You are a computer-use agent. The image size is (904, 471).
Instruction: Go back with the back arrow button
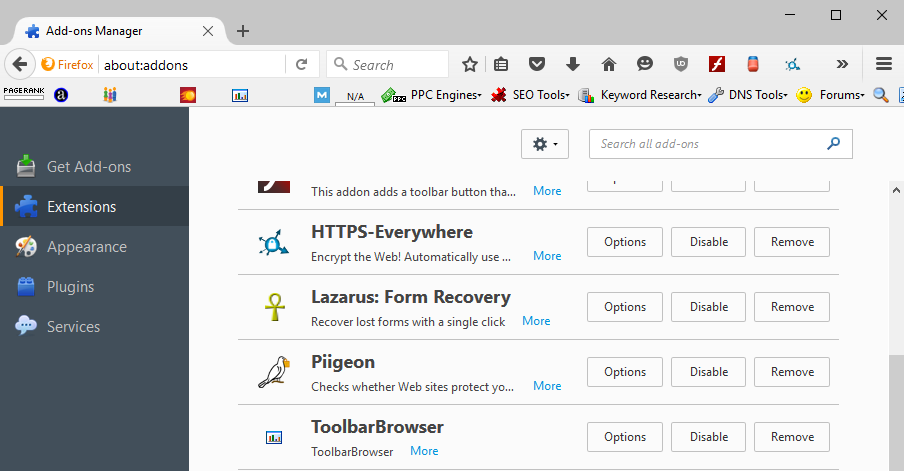click(20, 64)
